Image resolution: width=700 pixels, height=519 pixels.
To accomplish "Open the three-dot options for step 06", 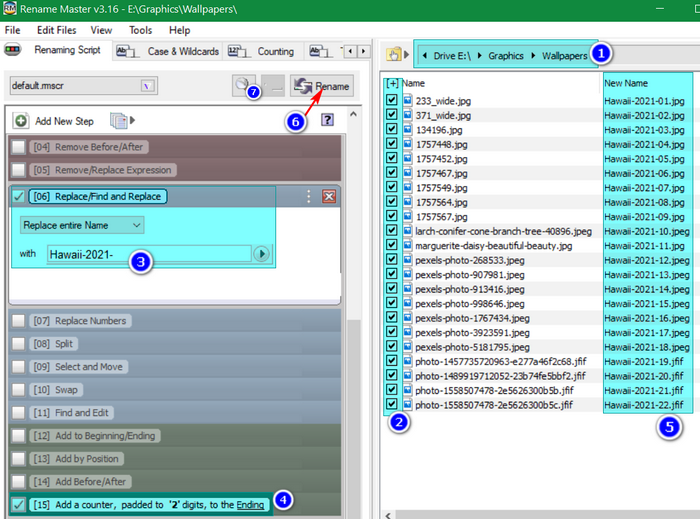I will [x=308, y=196].
